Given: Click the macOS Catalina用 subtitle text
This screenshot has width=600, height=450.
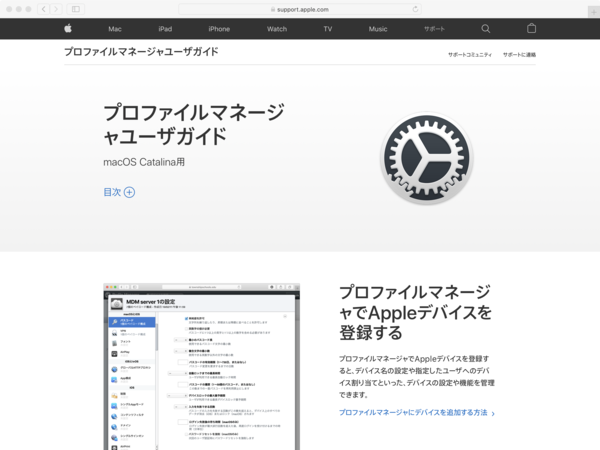Looking at the screenshot, I should [144, 162].
